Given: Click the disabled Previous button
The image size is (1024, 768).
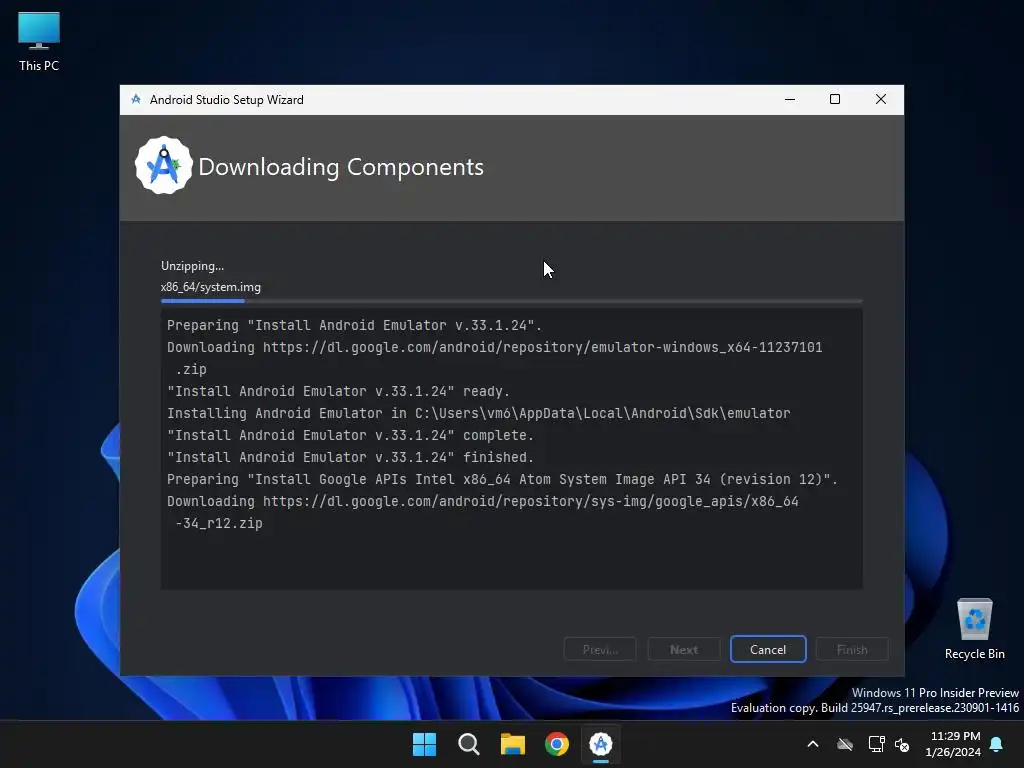Looking at the screenshot, I should click(x=600, y=649).
